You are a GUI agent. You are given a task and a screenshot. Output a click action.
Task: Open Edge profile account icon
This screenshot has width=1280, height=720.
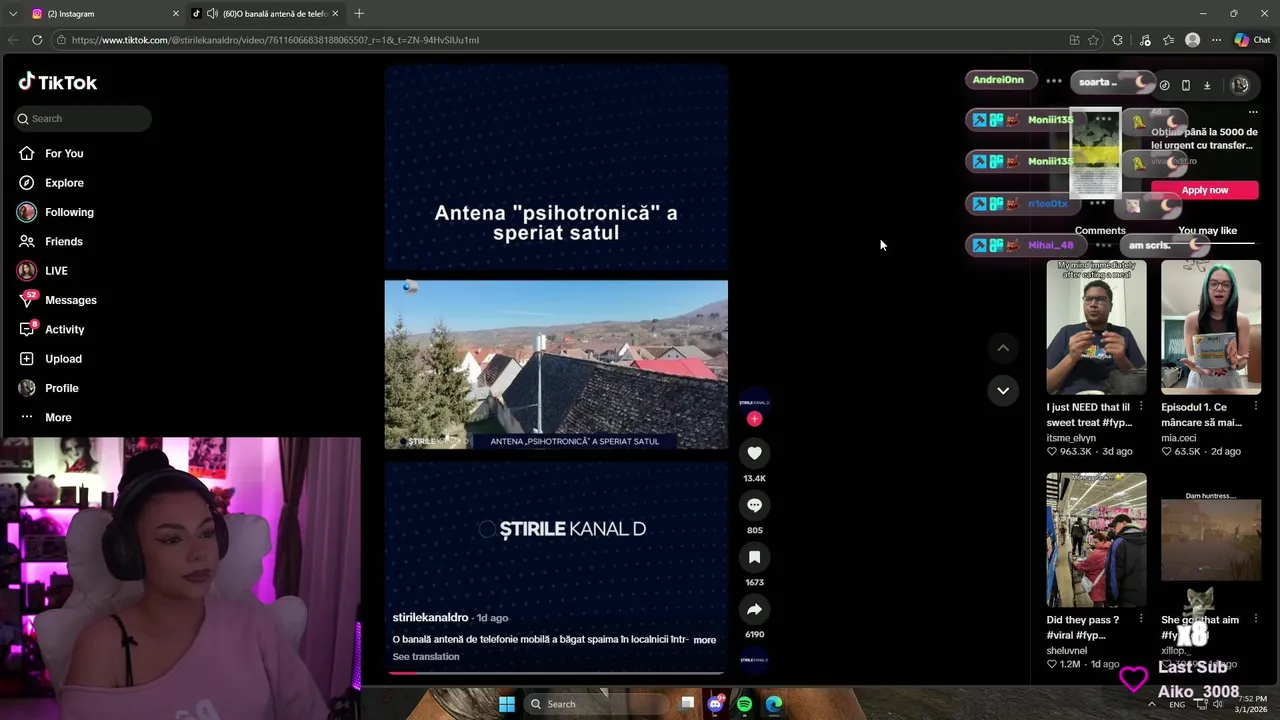click(1192, 40)
